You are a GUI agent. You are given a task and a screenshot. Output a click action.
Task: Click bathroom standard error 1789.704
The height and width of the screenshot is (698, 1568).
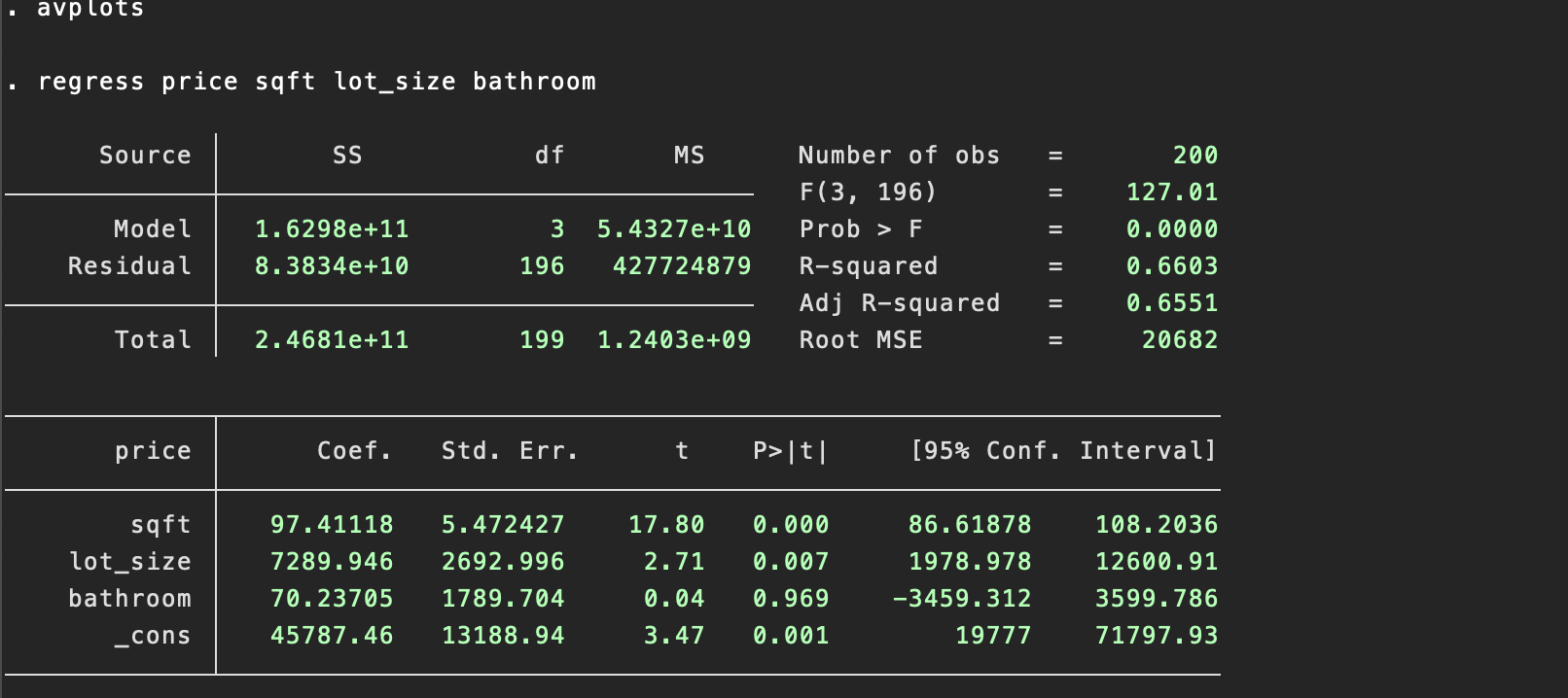[503, 599]
